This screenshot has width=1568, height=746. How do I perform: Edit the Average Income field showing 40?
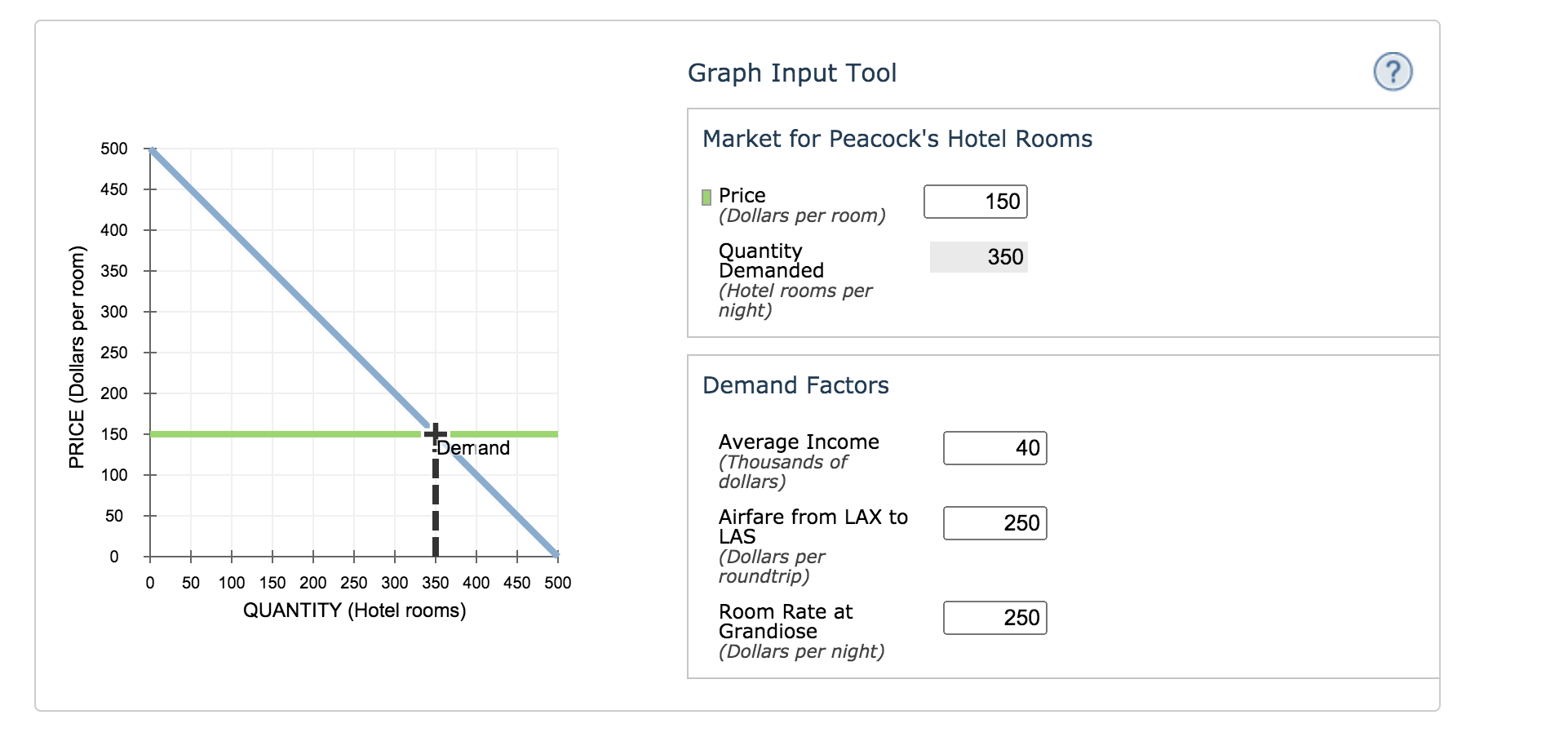click(x=994, y=448)
